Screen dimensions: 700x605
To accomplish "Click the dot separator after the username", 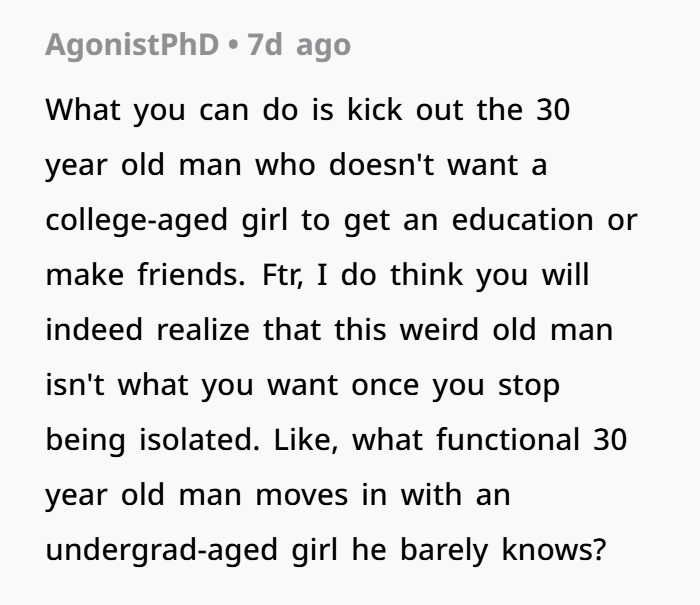I will tap(231, 46).
